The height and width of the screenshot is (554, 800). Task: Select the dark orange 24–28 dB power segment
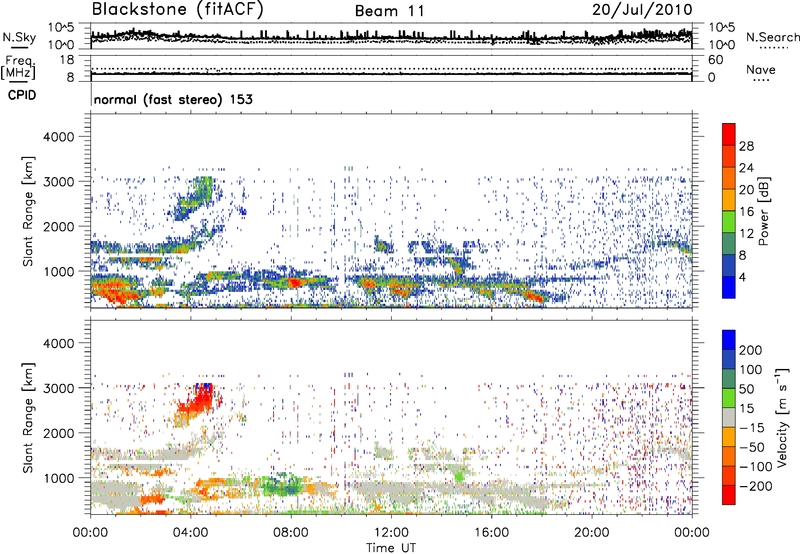[729, 156]
